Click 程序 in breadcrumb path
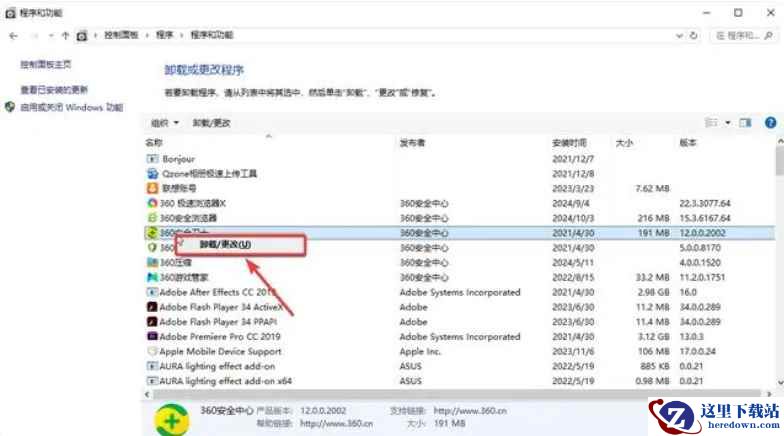This screenshot has width=784, height=436. (164, 34)
